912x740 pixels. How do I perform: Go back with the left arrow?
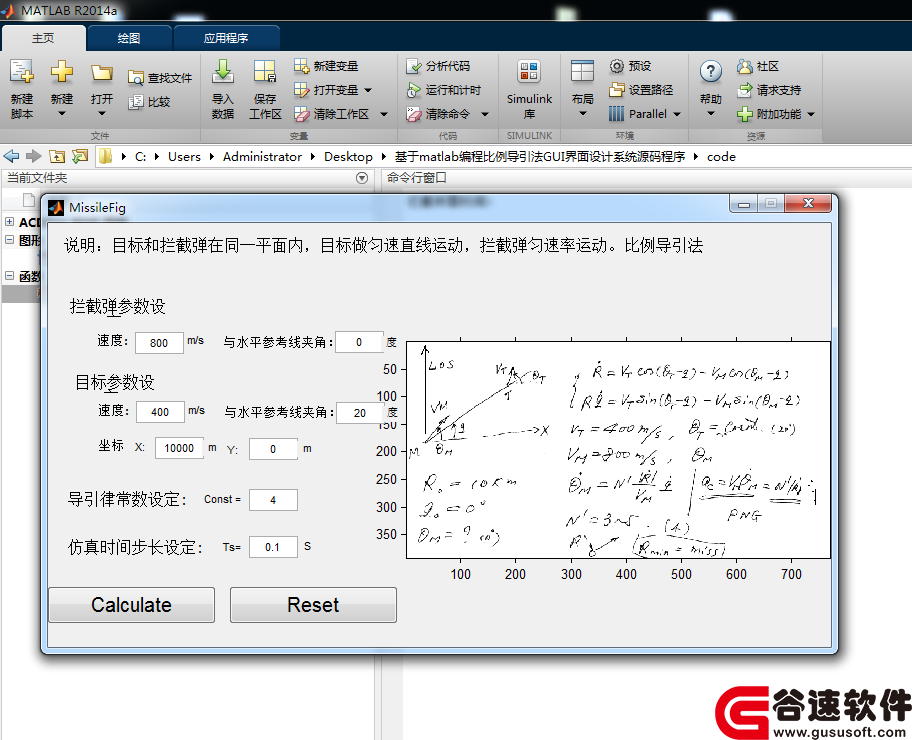11,156
